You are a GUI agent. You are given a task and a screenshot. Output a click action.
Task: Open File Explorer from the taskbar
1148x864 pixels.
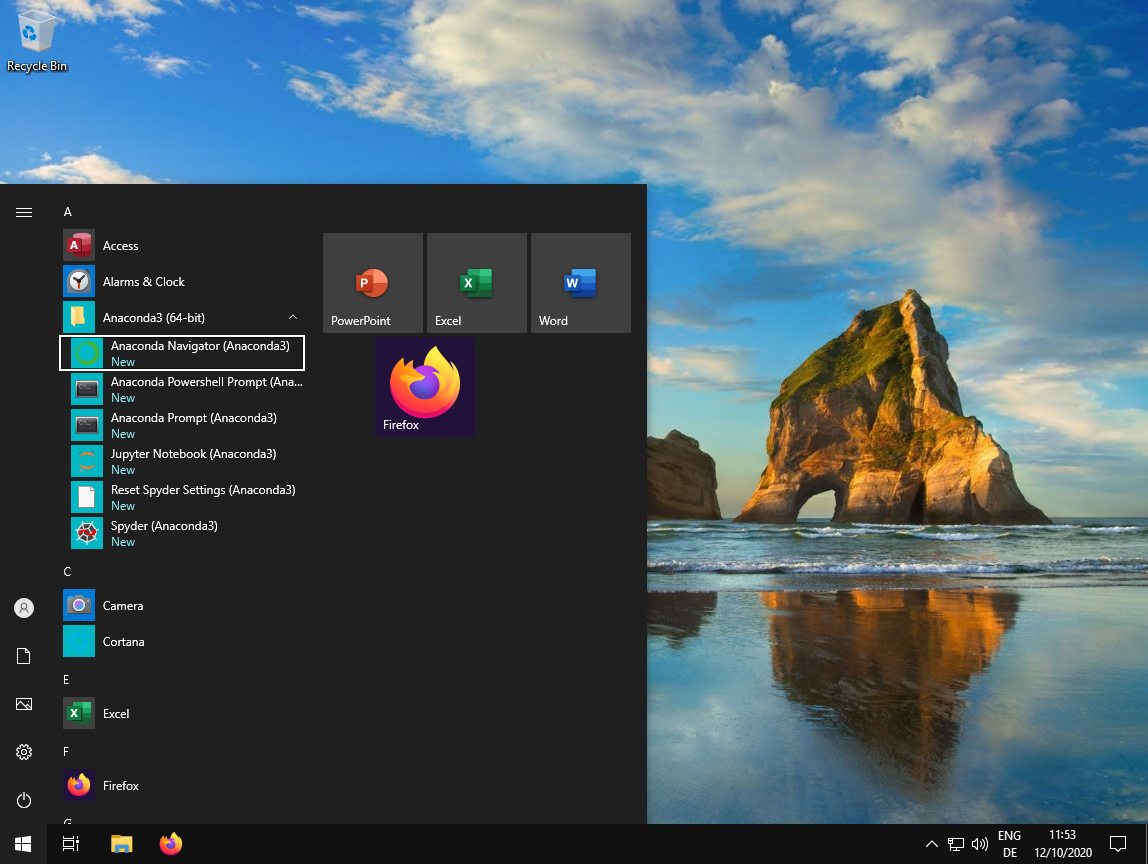tap(121, 844)
